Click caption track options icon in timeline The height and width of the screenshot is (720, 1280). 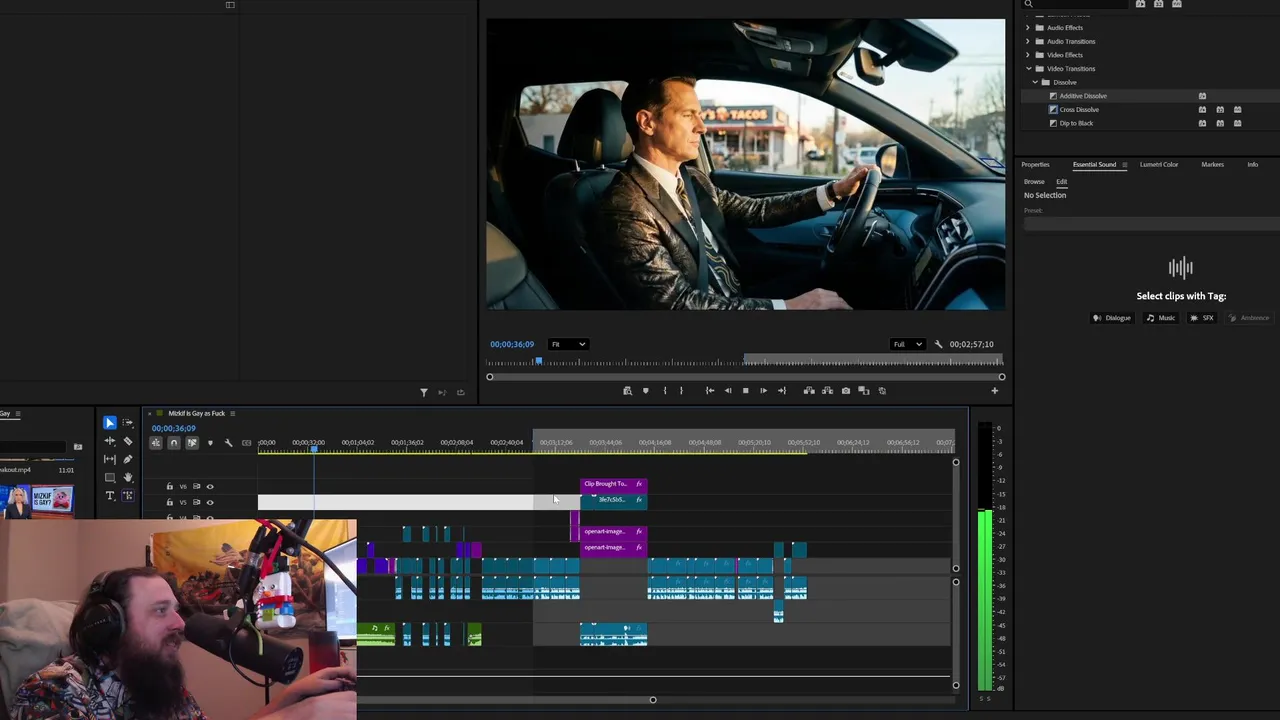tap(246, 443)
